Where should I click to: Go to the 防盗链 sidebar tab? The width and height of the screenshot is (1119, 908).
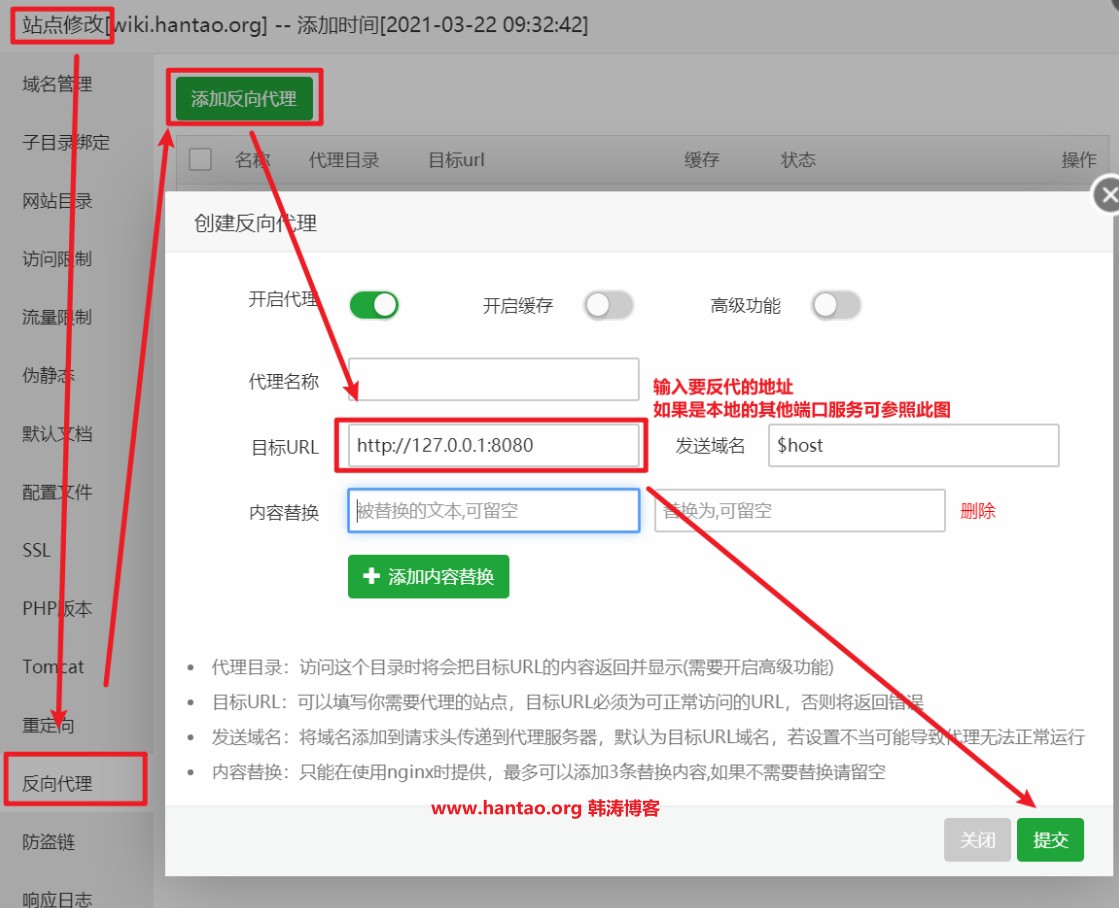coord(49,842)
